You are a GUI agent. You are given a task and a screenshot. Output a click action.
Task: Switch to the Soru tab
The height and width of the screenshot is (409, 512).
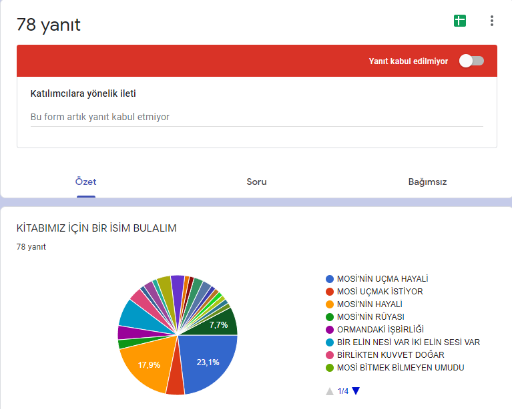256,182
